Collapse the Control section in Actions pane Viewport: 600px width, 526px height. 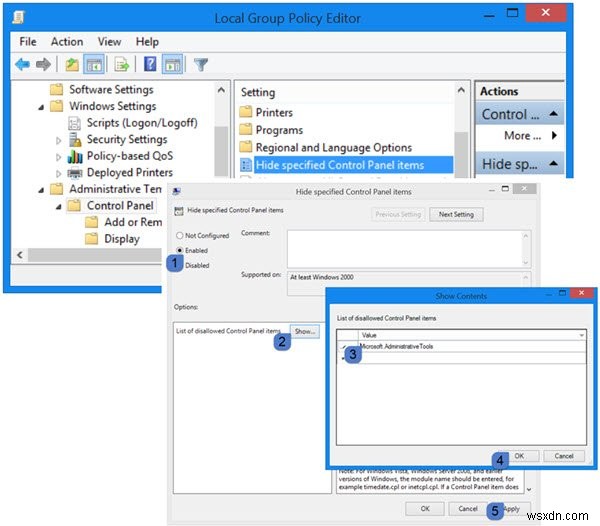[553, 114]
